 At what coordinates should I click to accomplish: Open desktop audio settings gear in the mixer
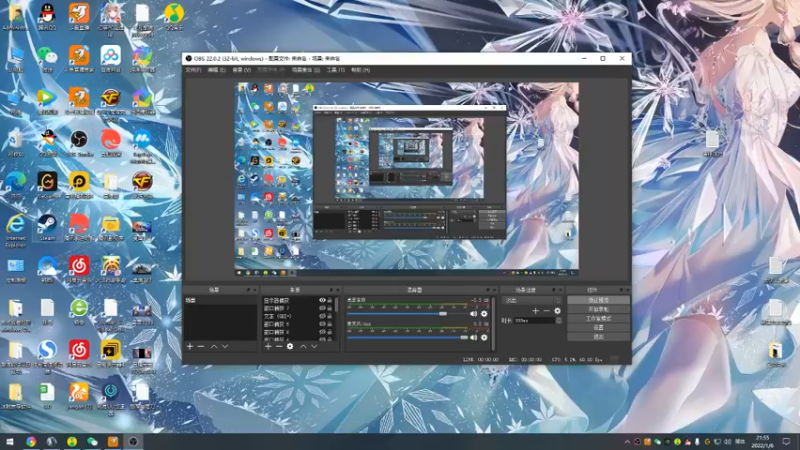click(x=484, y=314)
